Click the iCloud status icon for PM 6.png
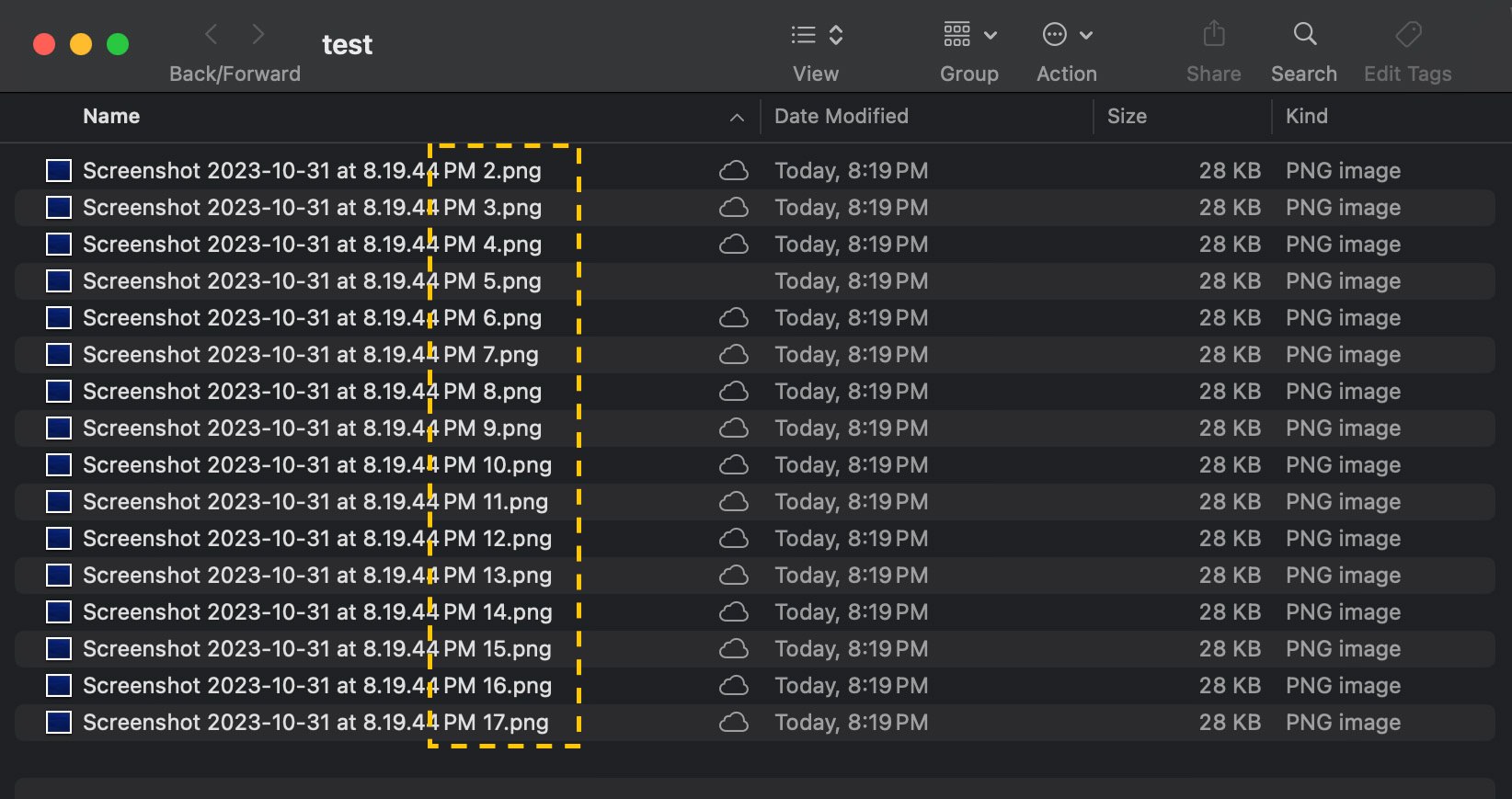Screen dimensions: 1512x799 [733, 318]
